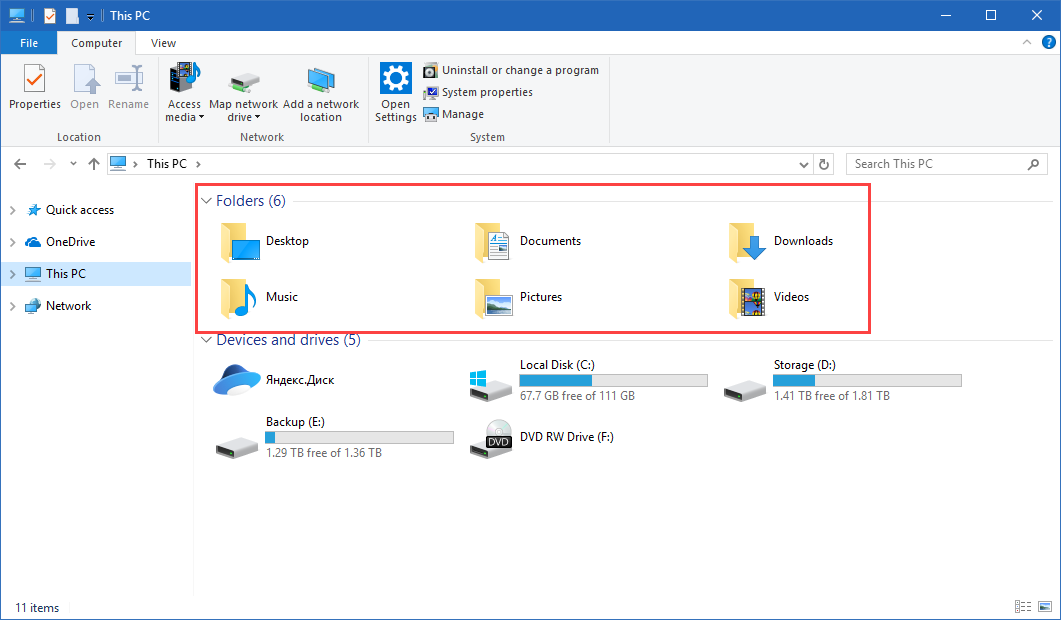Select the Access media icon

point(184,90)
